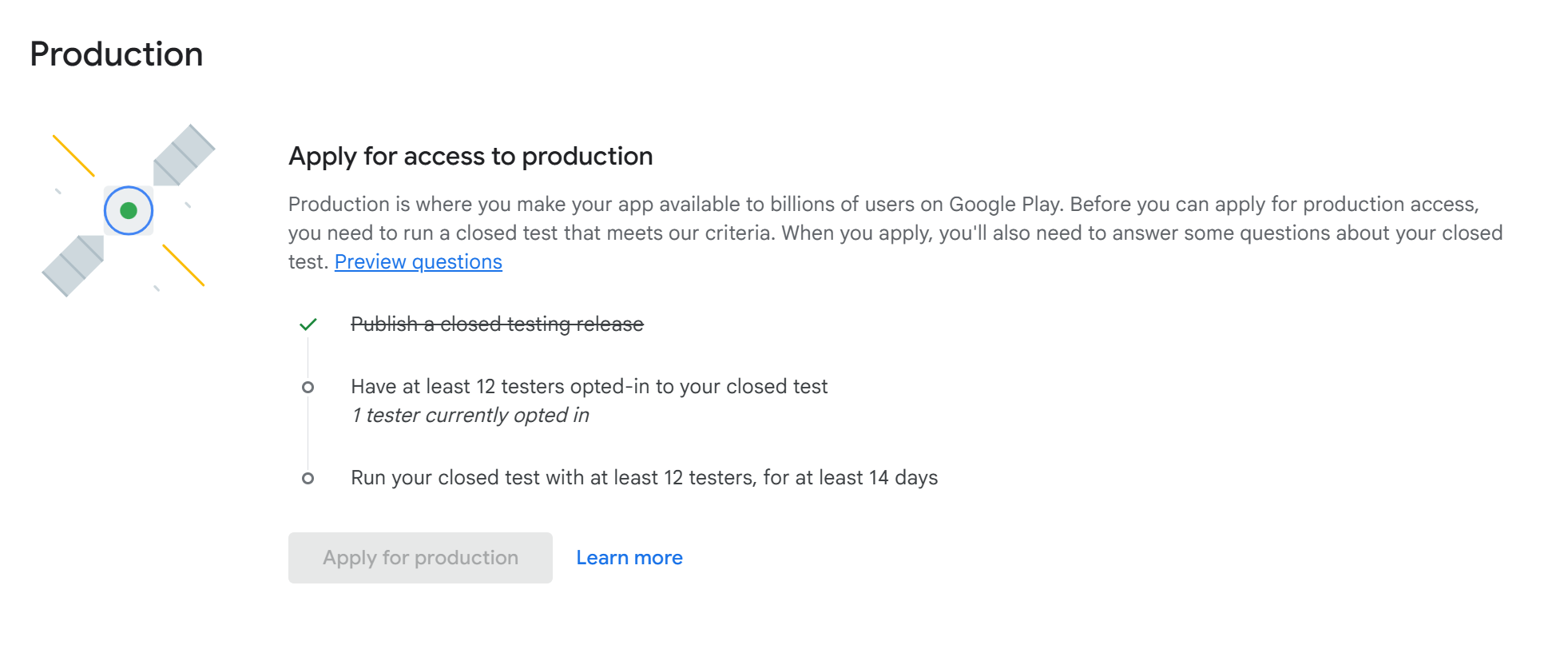Click the green completed-step checkmark icon
The image size is (1568, 657).
pos(308,325)
